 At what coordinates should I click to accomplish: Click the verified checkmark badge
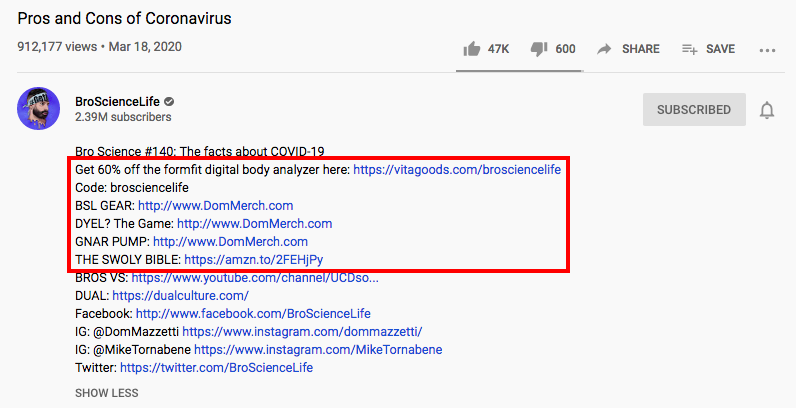[170, 101]
